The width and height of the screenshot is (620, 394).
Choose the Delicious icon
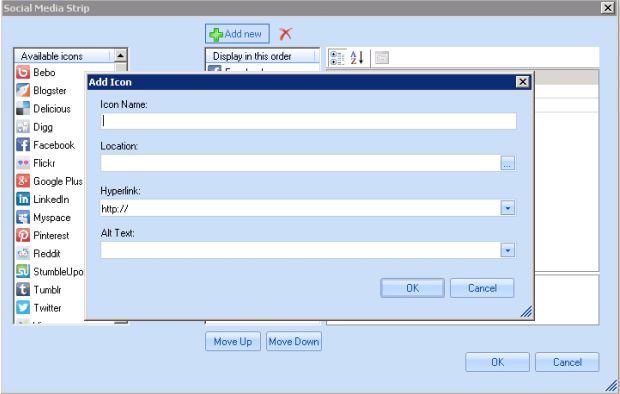coord(23,109)
